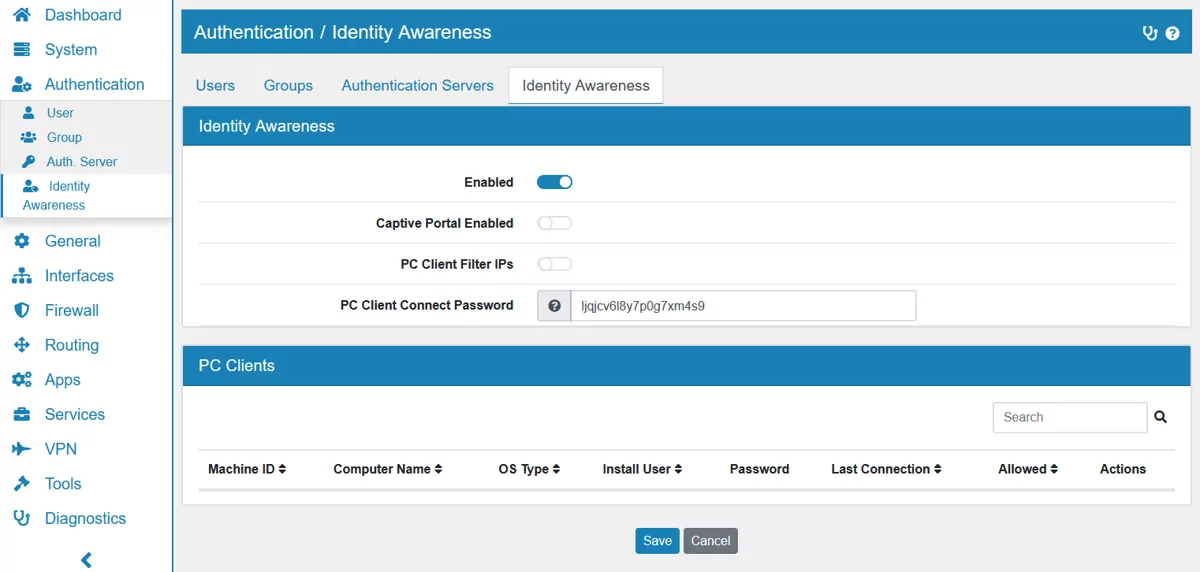Click the Save button

point(657,541)
